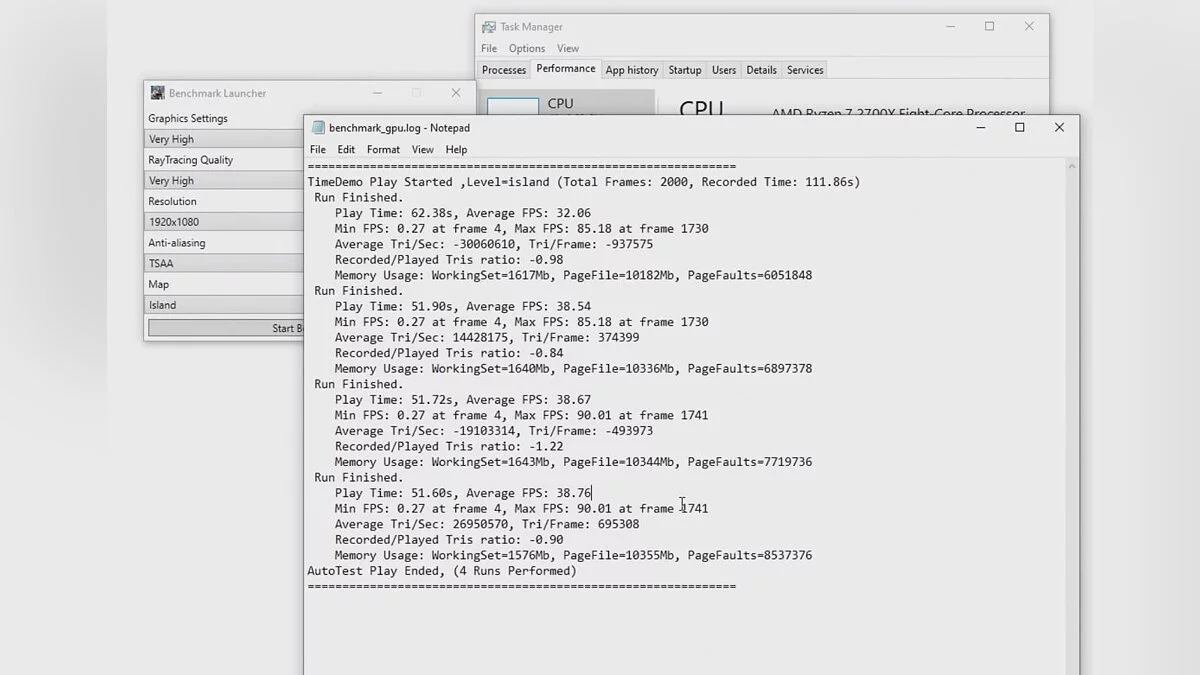Click the Graphics Settings label in launcher
1200x675 pixels.
pyautogui.click(x=188, y=118)
